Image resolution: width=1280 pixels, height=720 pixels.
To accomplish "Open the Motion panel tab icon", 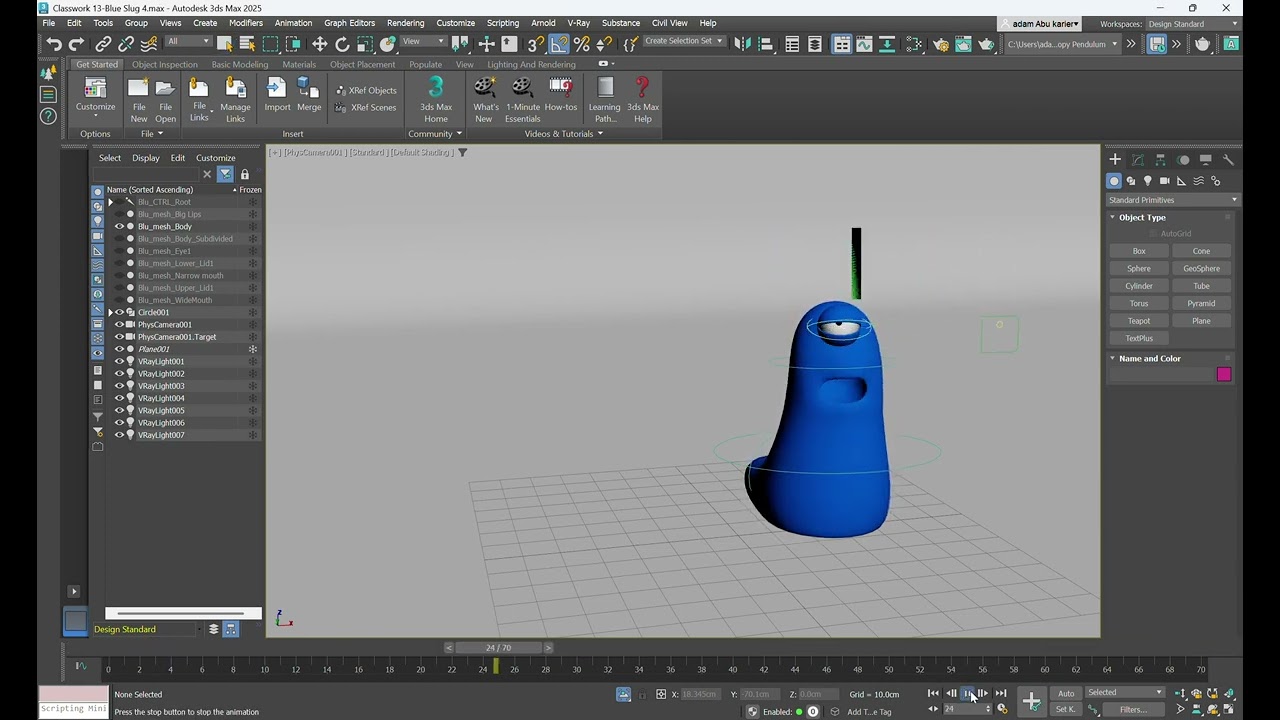I will click(x=1184, y=160).
